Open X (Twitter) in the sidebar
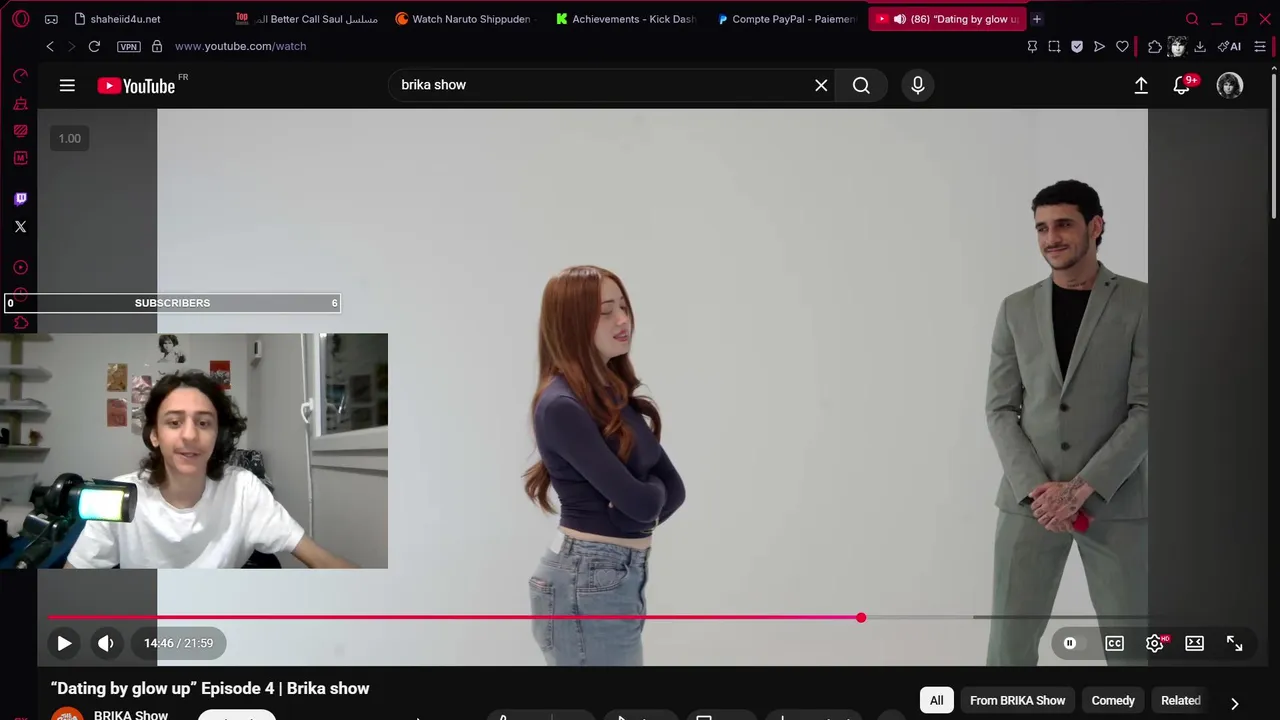Image resolution: width=1280 pixels, height=720 pixels. click(x=20, y=227)
